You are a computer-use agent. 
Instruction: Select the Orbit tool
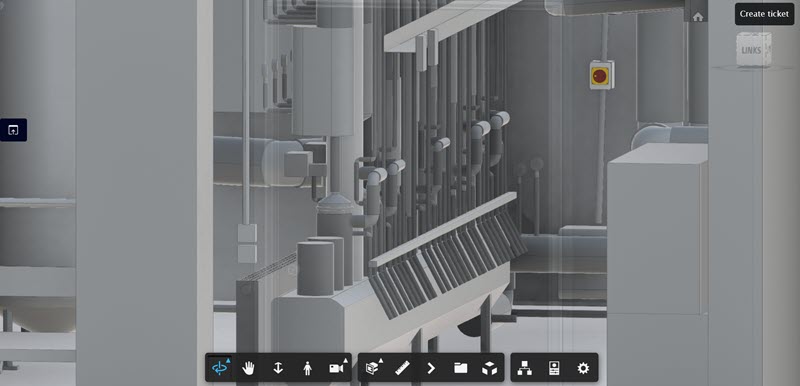point(220,368)
